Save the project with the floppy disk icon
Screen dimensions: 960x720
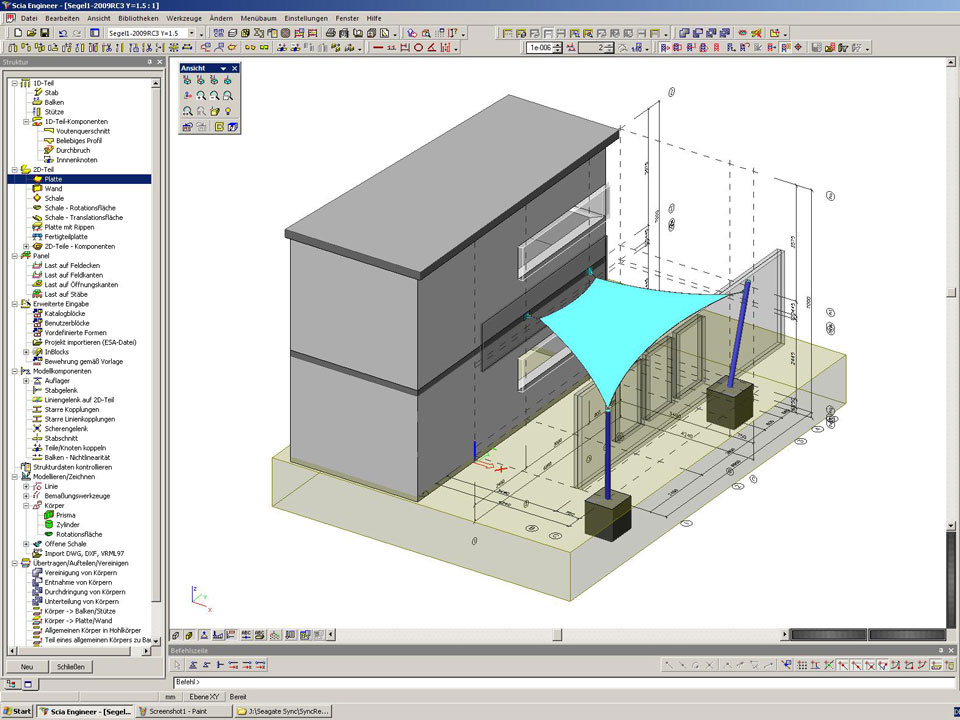(x=45, y=33)
